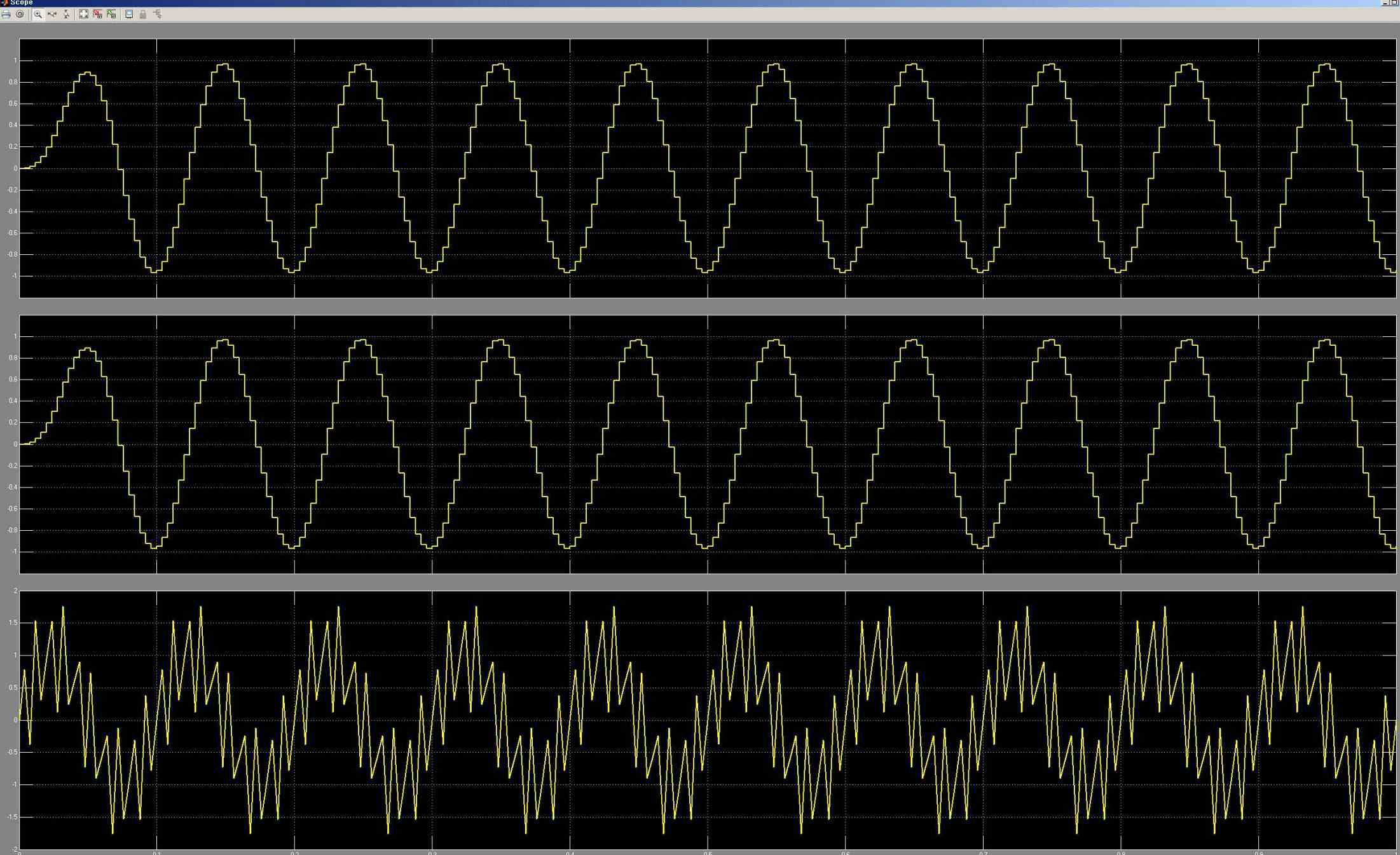Toggle the lock axes selection icon
The image size is (1400, 855).
coord(143,14)
